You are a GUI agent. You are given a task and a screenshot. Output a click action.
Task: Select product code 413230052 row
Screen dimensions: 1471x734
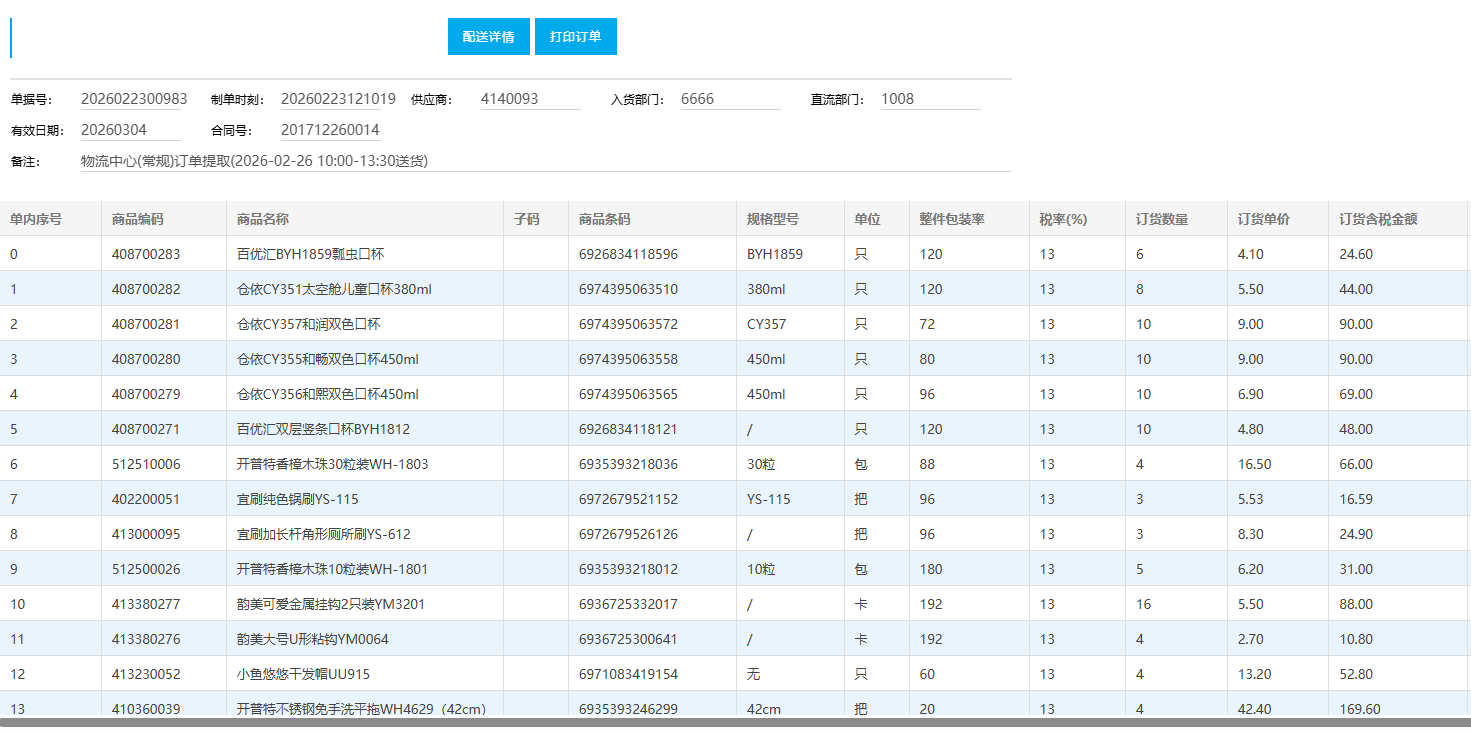point(146,674)
